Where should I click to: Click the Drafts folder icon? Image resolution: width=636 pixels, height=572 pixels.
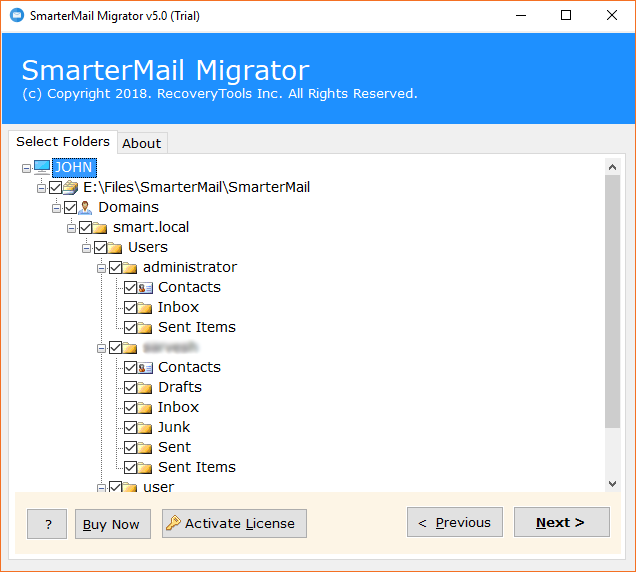[145, 387]
